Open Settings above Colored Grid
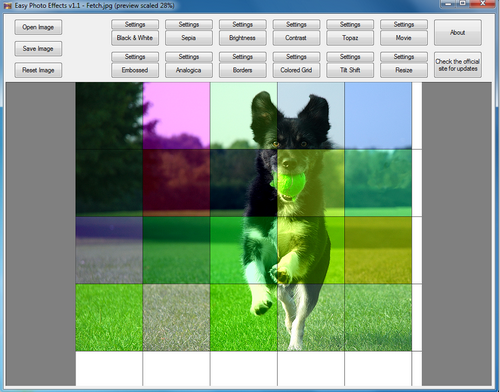500x392 pixels. [x=296, y=57]
